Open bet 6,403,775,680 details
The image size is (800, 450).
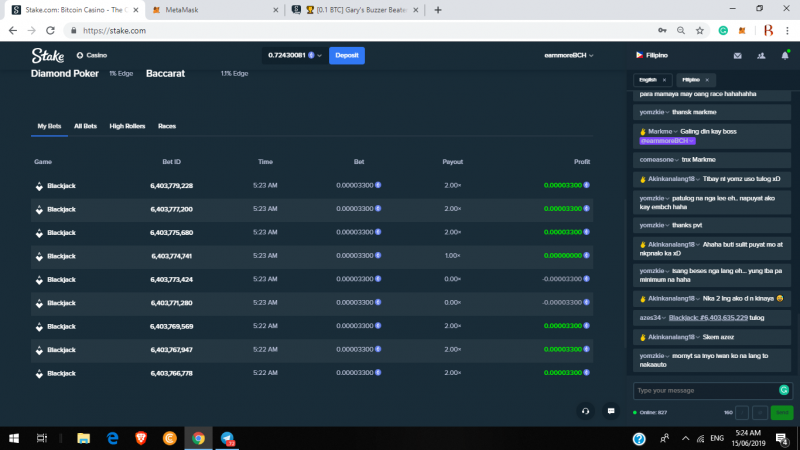point(171,233)
